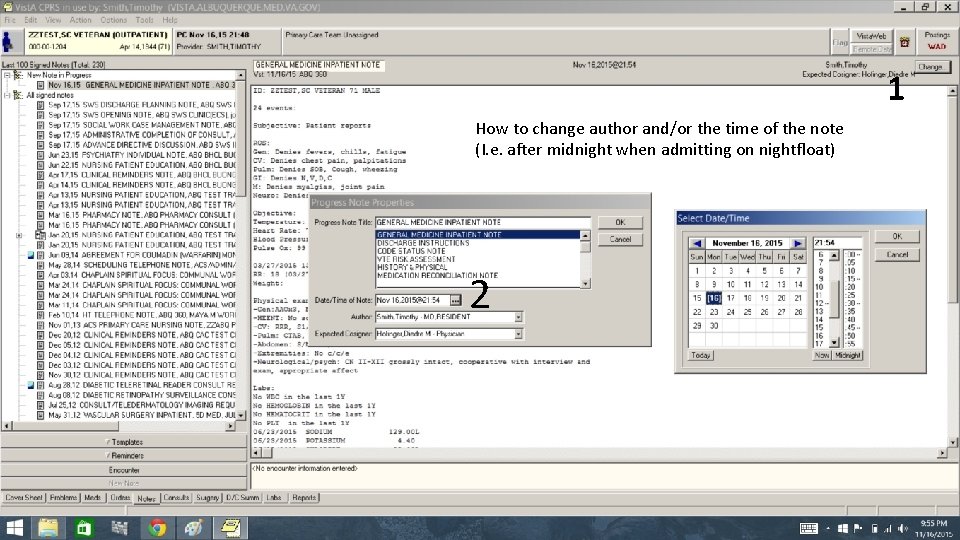Click the Date/Time of Note field
The image size is (960, 540).
[x=412, y=300]
